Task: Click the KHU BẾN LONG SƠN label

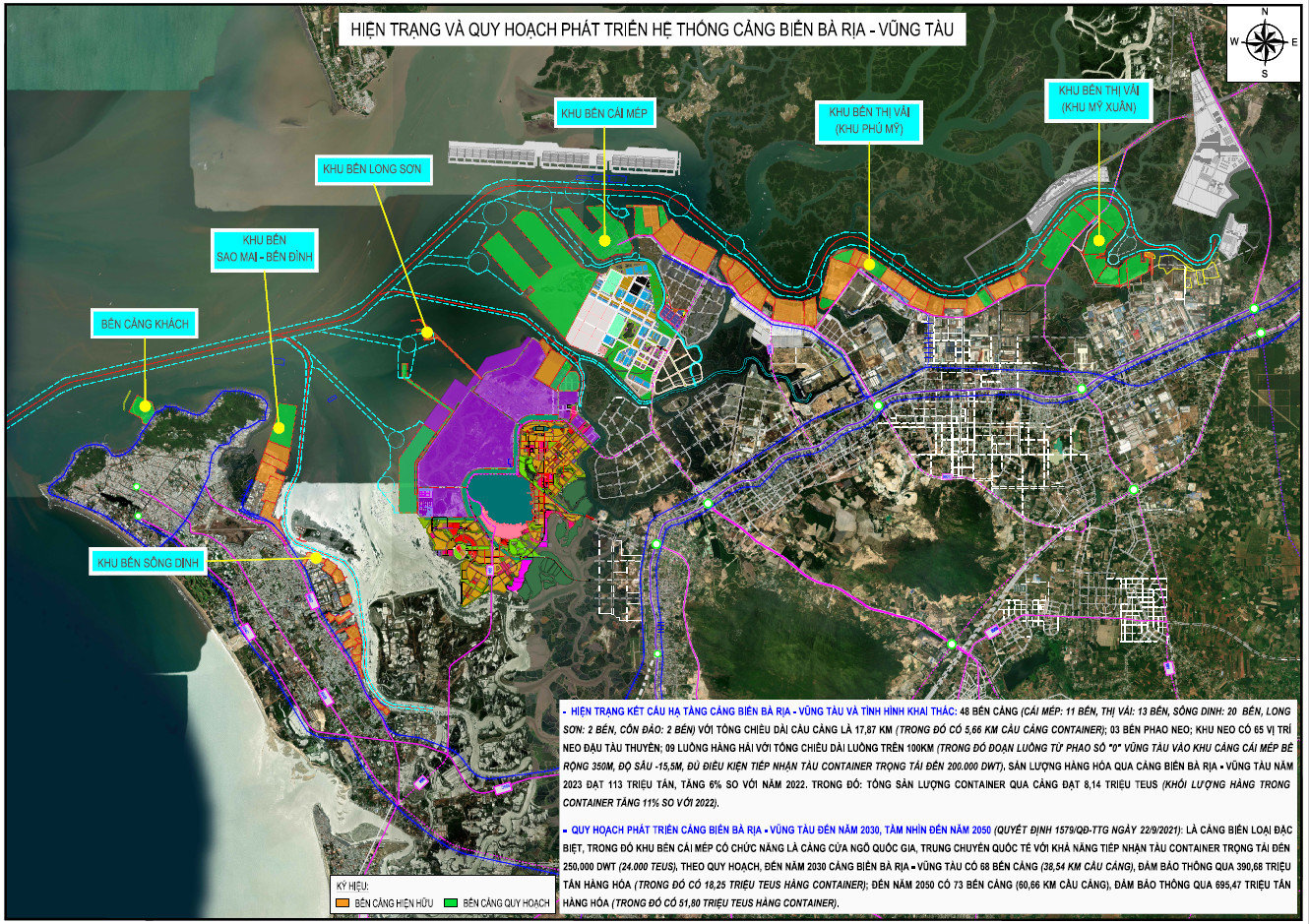Action: (x=372, y=169)
